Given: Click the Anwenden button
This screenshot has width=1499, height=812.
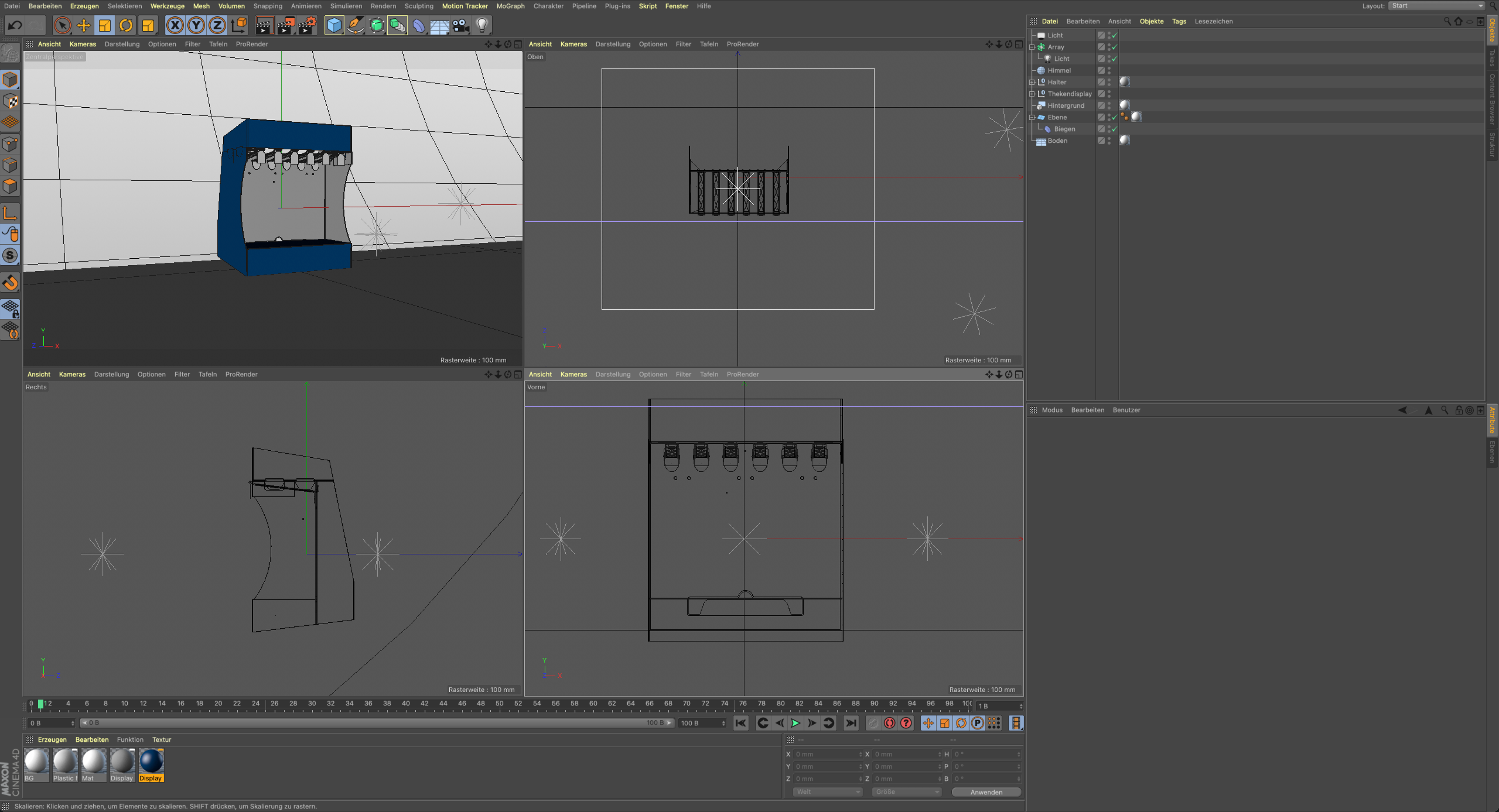Looking at the screenshot, I should [x=986, y=792].
